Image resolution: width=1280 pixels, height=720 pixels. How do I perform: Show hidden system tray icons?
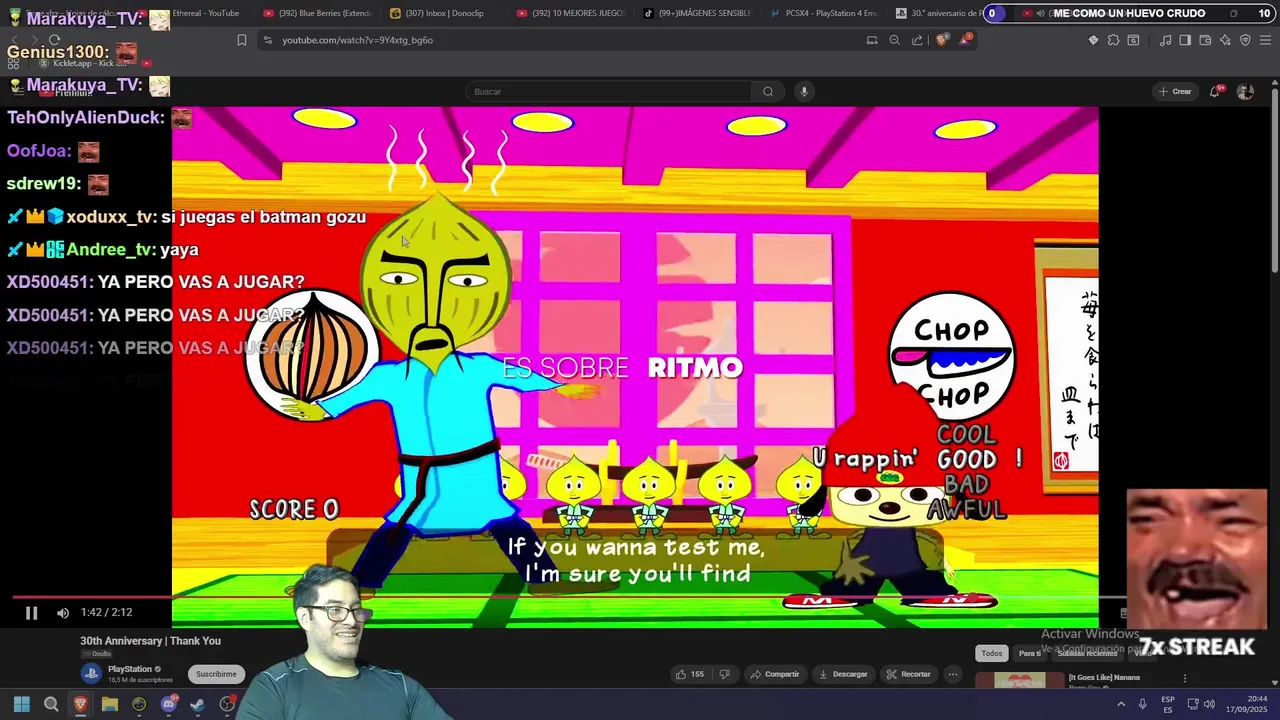click(x=1120, y=704)
